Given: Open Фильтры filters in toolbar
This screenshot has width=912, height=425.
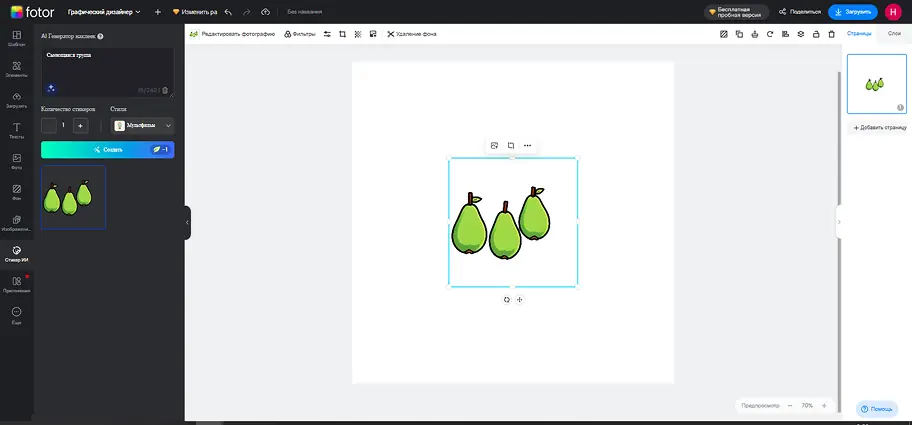Looking at the screenshot, I should point(300,34).
